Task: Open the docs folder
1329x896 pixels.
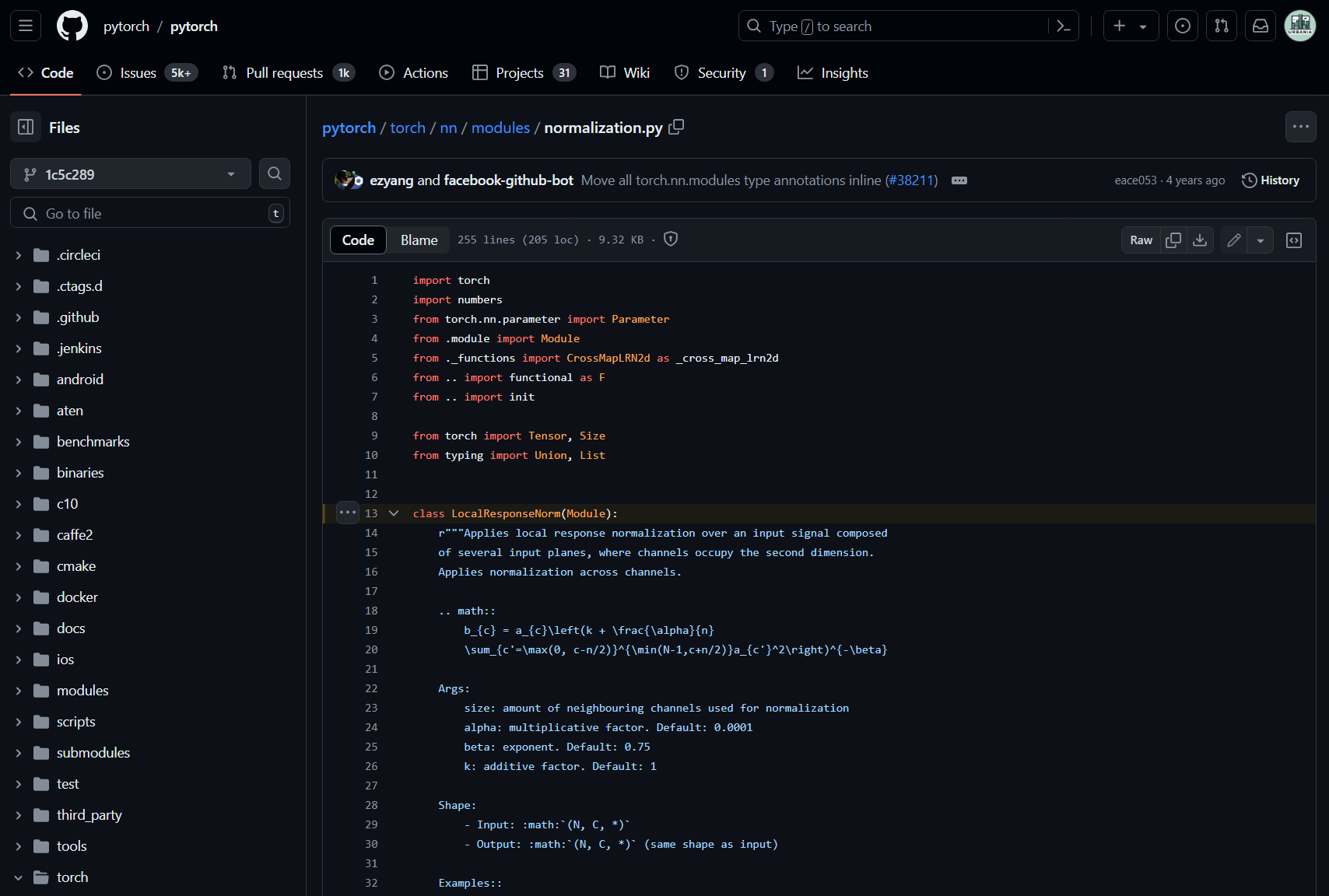Action: pos(71,628)
